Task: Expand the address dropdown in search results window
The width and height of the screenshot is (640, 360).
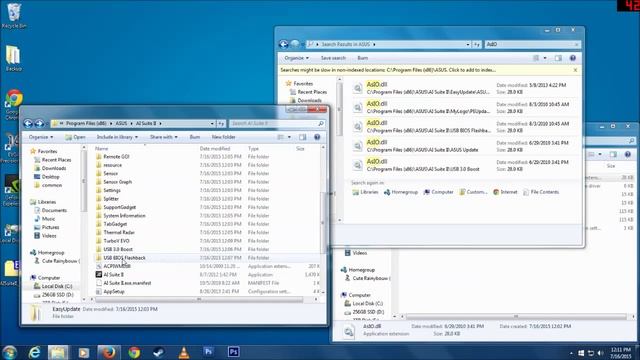Action: 468,44
